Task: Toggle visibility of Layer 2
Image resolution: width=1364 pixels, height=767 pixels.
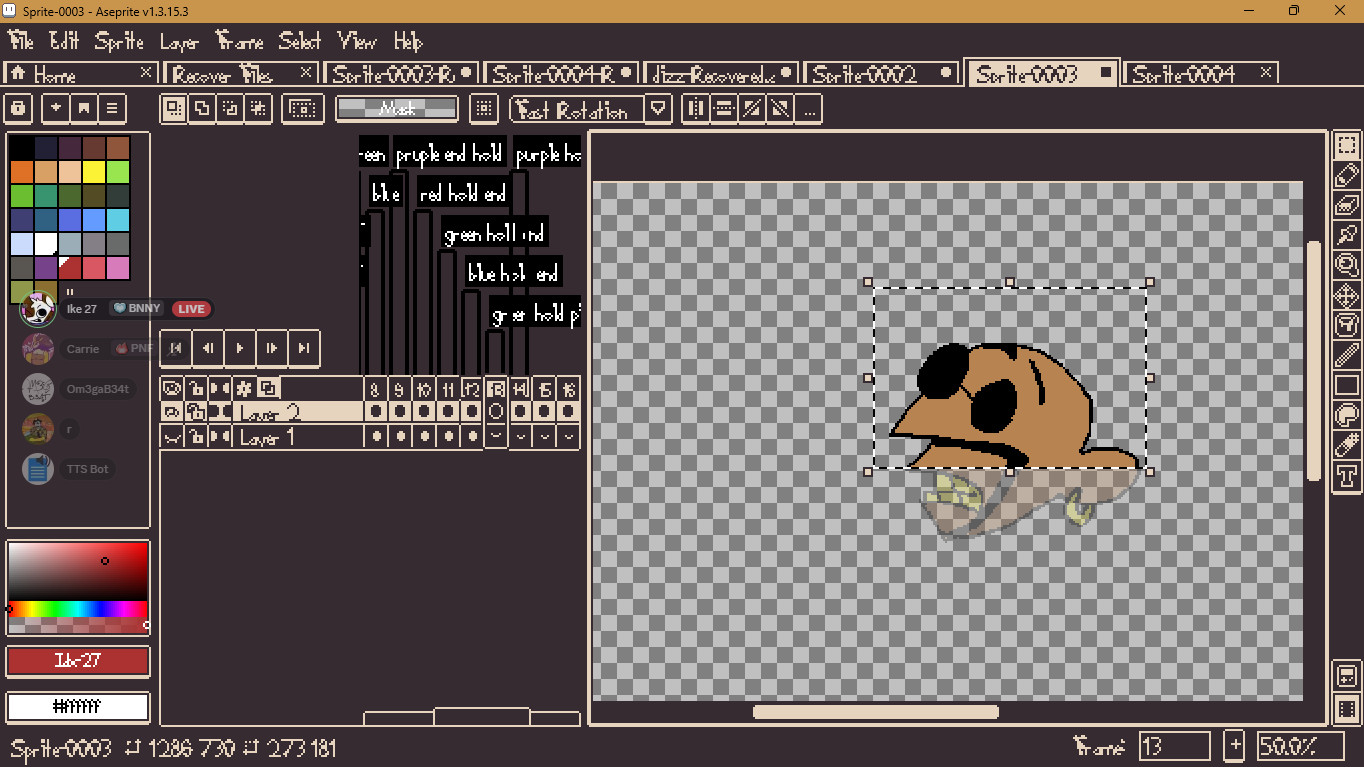Action: click(172, 412)
